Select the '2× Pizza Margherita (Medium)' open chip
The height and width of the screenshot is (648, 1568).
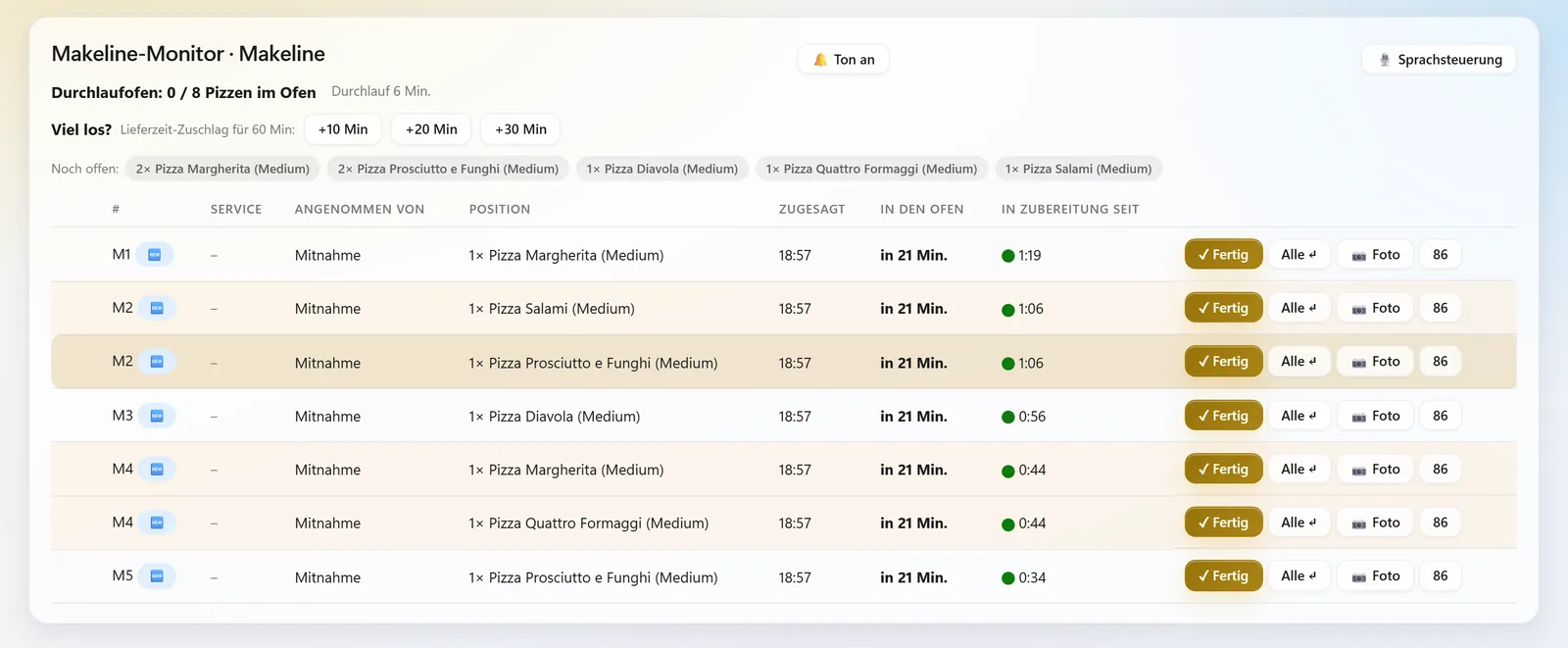point(222,169)
